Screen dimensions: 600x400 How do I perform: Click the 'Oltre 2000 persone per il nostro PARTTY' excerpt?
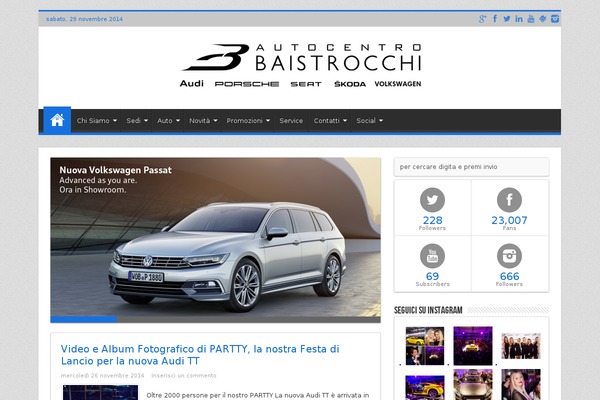(x=258, y=395)
